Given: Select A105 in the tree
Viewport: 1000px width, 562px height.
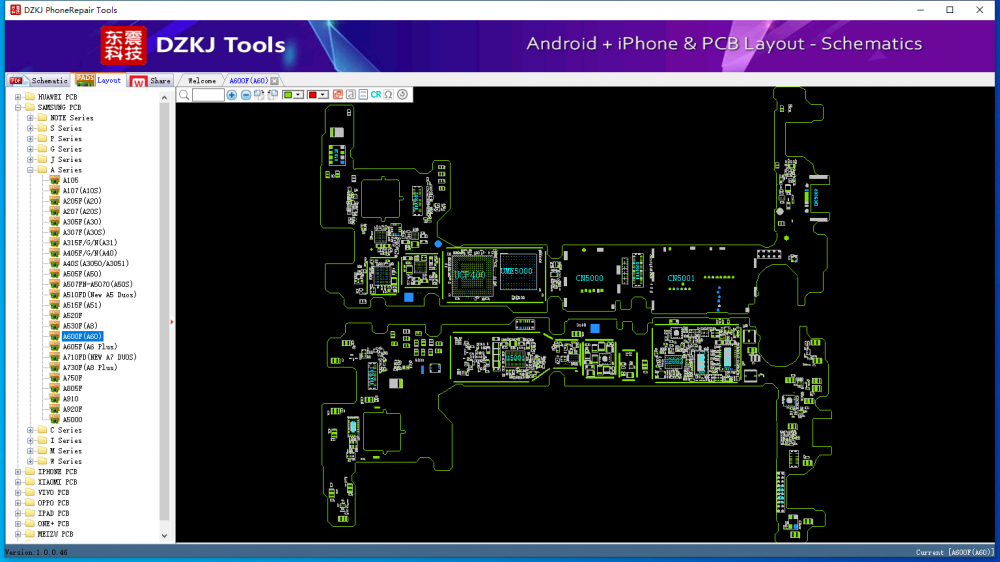Looking at the screenshot, I should tap(70, 181).
